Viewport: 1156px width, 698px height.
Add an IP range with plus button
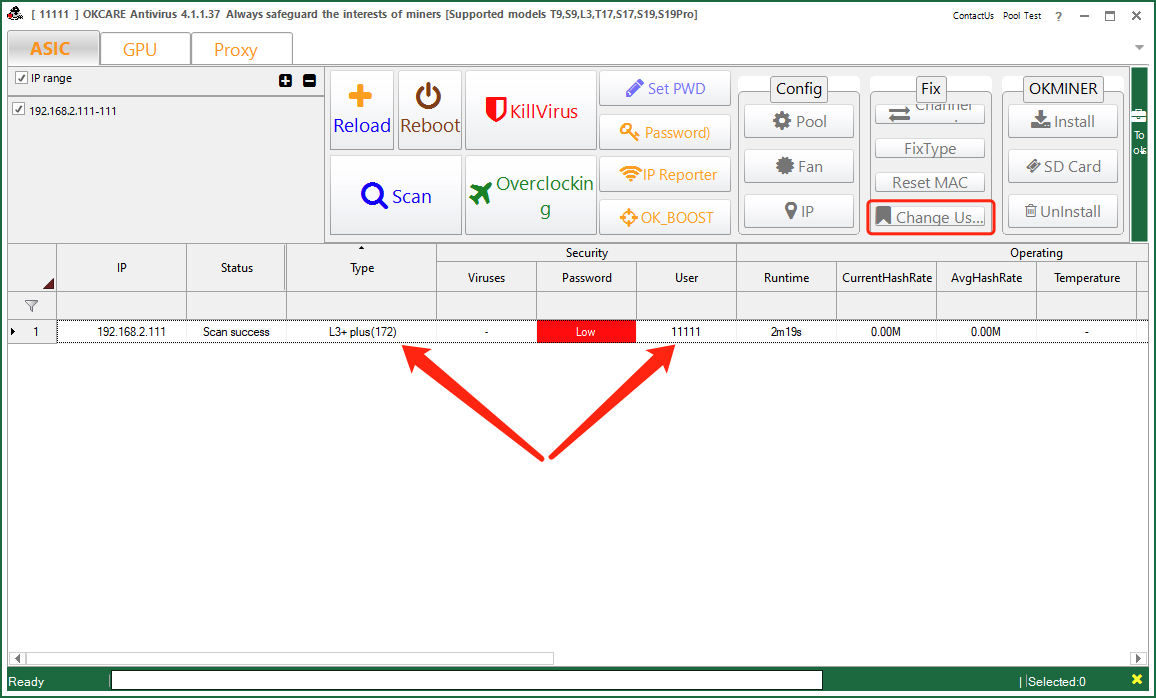point(286,80)
